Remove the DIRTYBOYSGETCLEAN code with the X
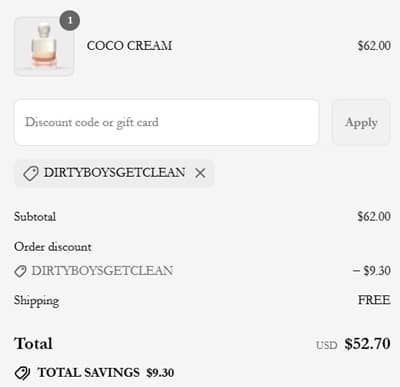400x387 pixels. pyautogui.click(x=200, y=173)
